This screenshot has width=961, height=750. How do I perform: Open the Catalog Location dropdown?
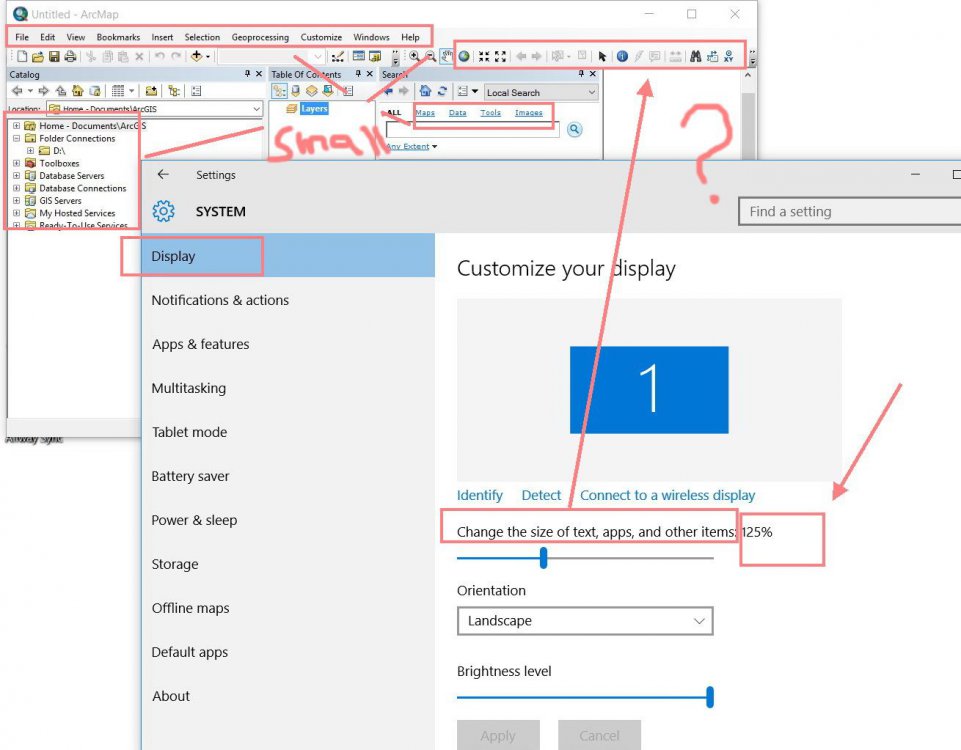tap(256, 108)
